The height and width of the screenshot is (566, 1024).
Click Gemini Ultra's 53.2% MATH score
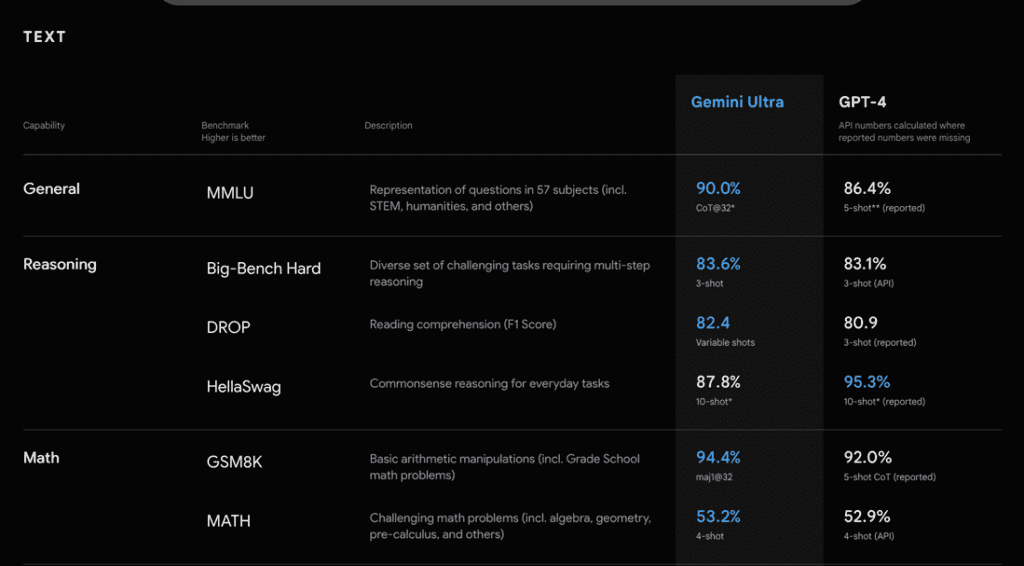pos(718,516)
